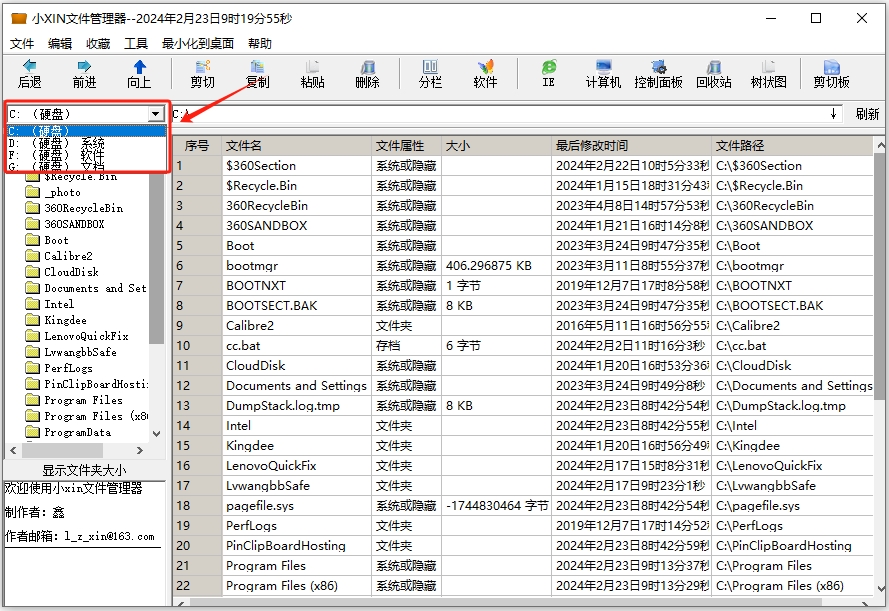Click C:\Kingdee path cell
Viewport: 889px width, 611px height.
pyautogui.click(x=792, y=445)
